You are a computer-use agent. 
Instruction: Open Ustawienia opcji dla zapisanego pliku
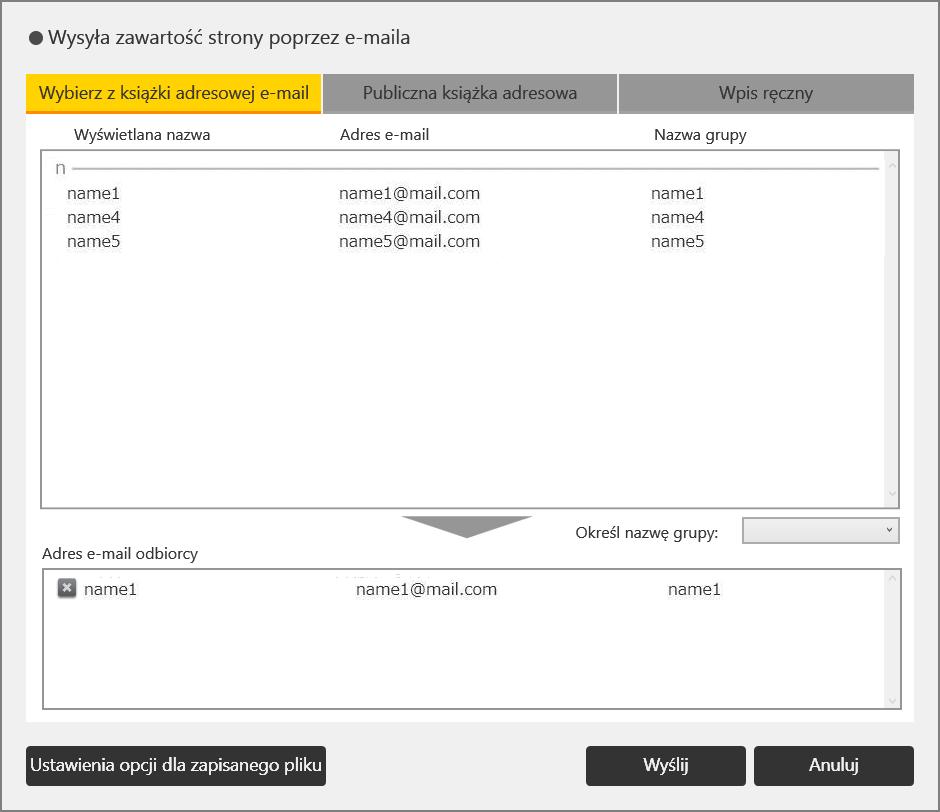tap(176, 765)
